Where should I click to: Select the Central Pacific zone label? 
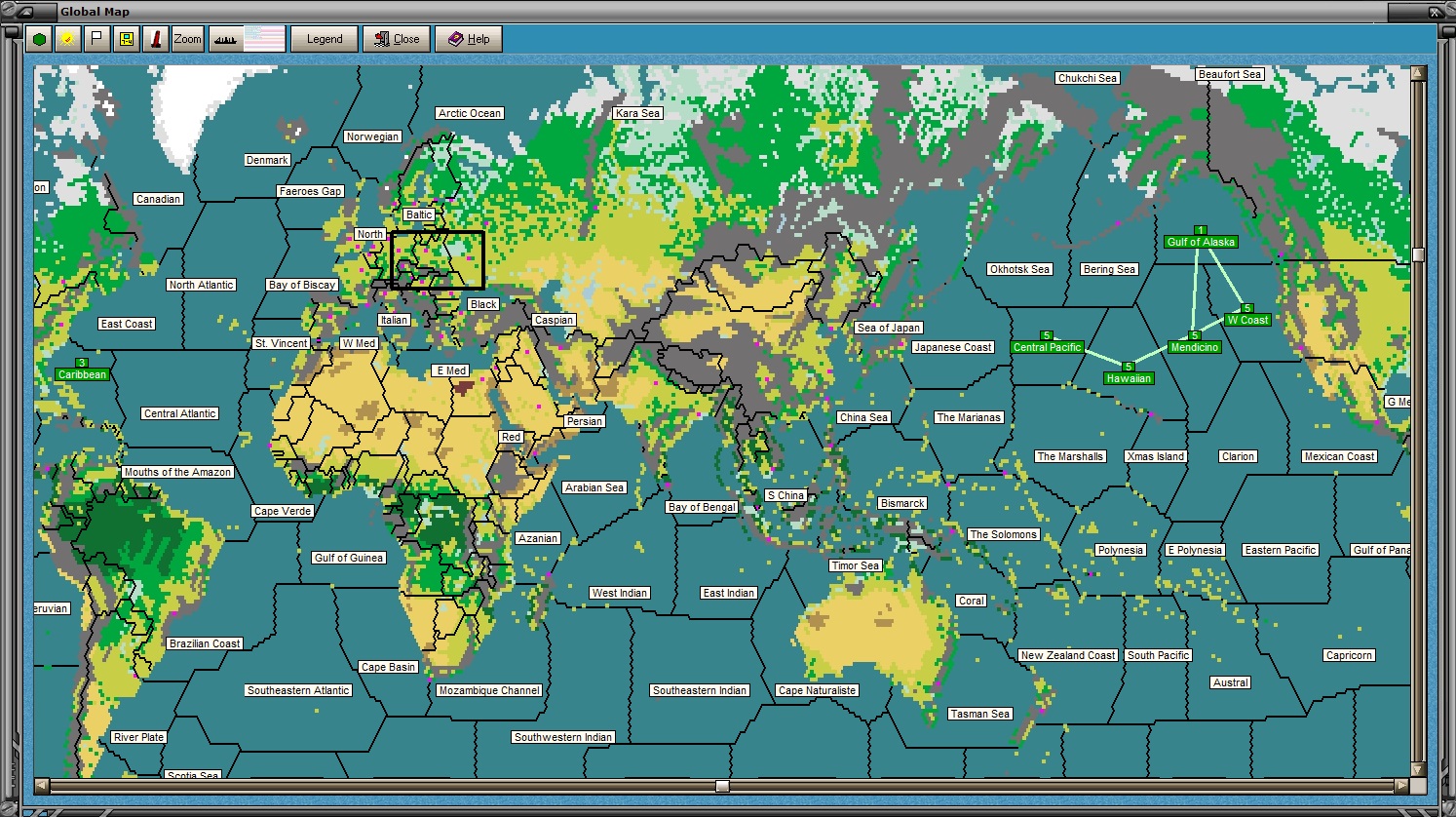pos(1048,347)
